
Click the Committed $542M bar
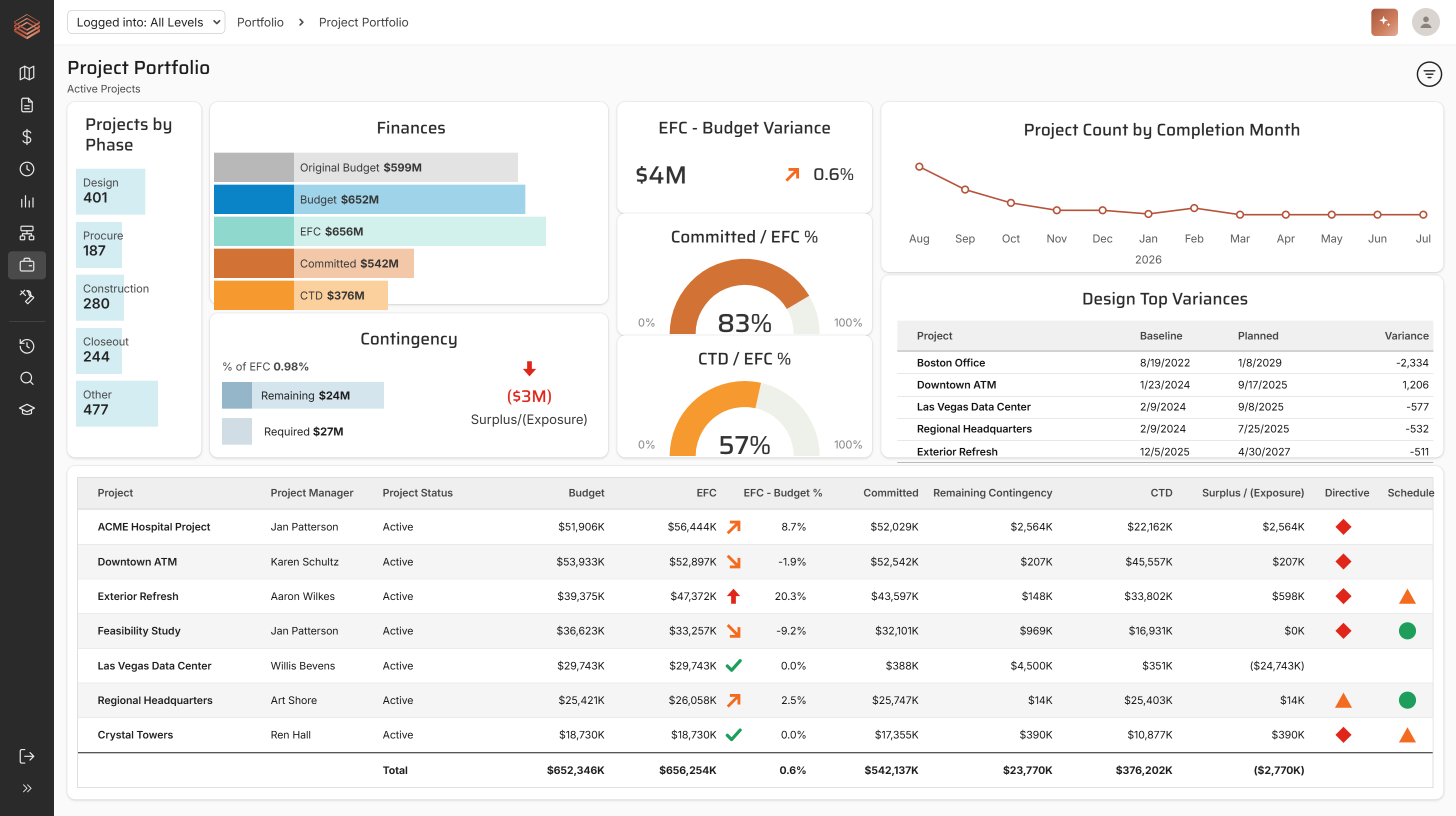[x=313, y=263]
